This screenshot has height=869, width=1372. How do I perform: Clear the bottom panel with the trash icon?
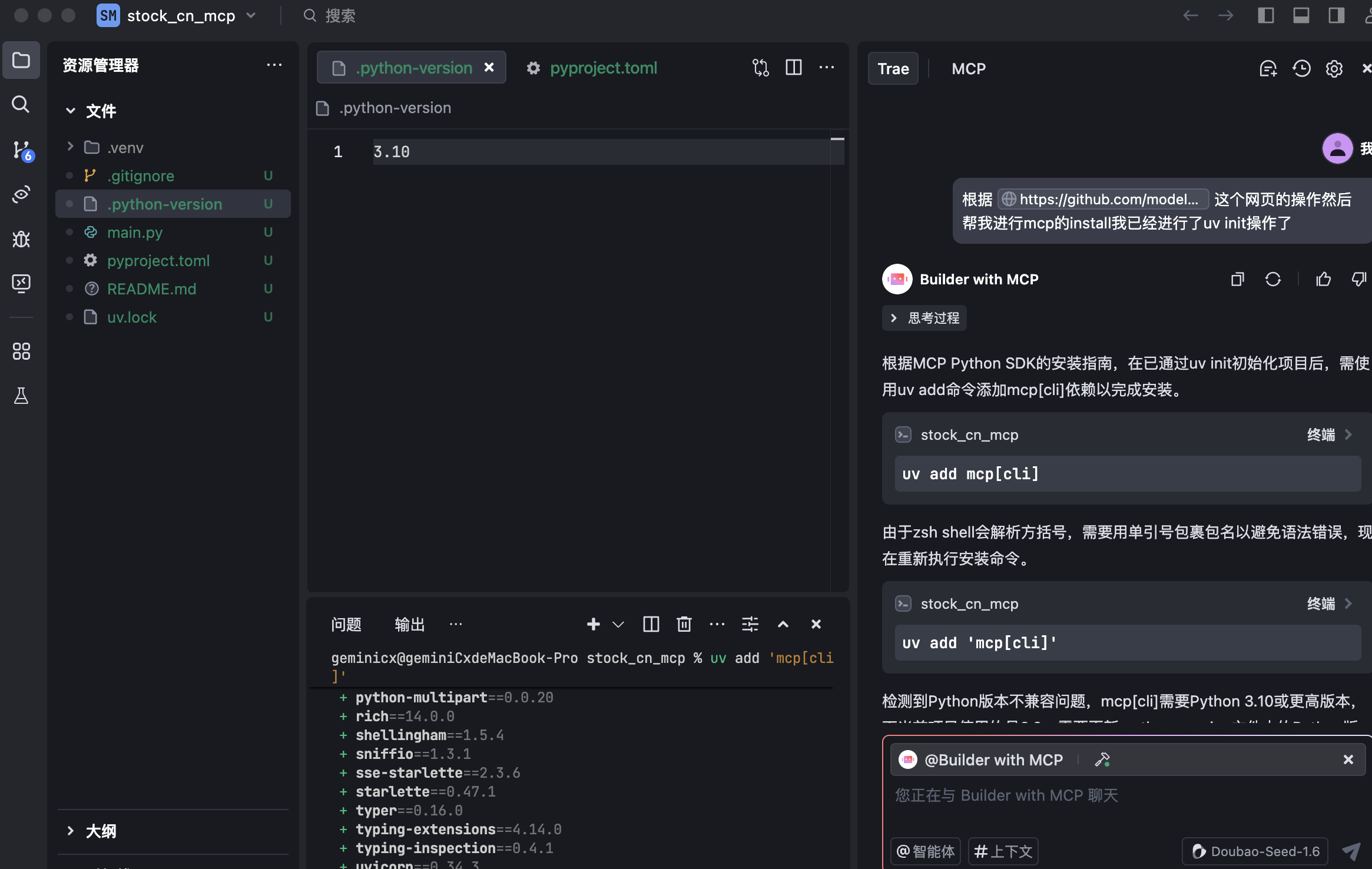pyautogui.click(x=683, y=624)
